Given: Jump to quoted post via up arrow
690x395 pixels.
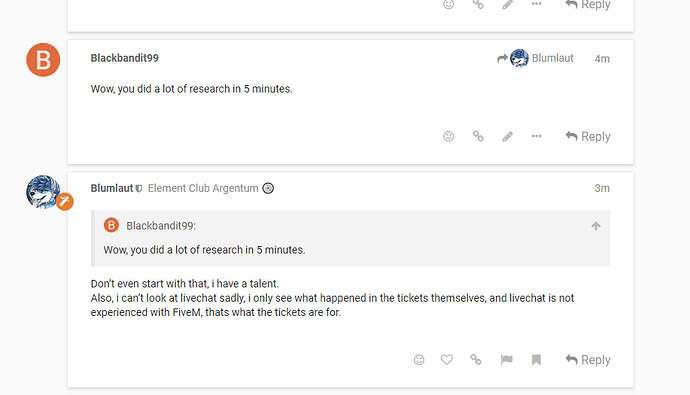Looking at the screenshot, I should [596, 226].
